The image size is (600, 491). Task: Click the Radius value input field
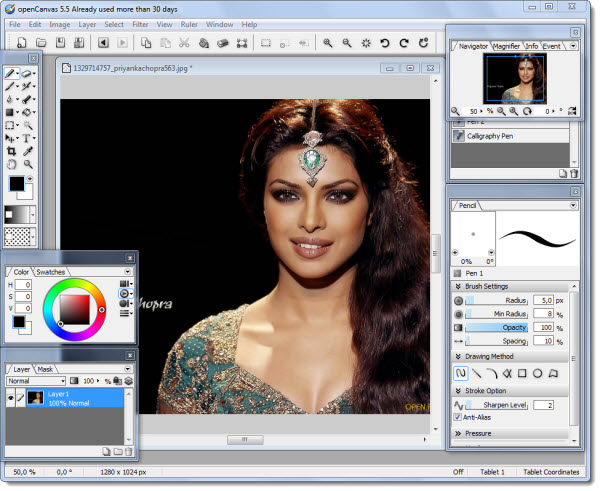(x=543, y=301)
